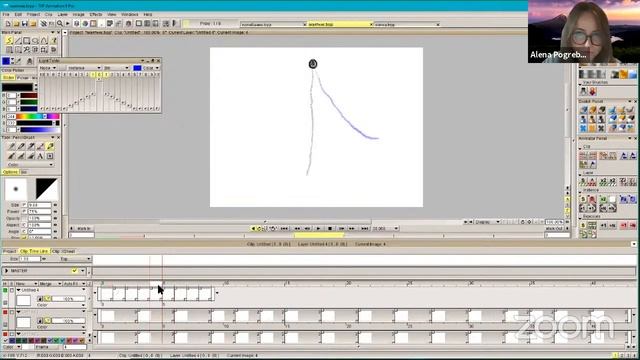Select the second brush tool in top row

(x=21, y=147)
